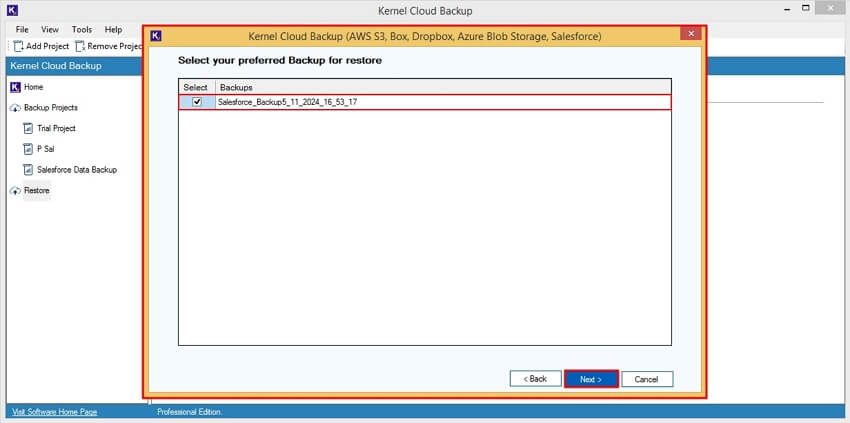Minimize the main Kernel Cloud Backup window
Viewport: 850px width, 423px height.
click(785, 9)
